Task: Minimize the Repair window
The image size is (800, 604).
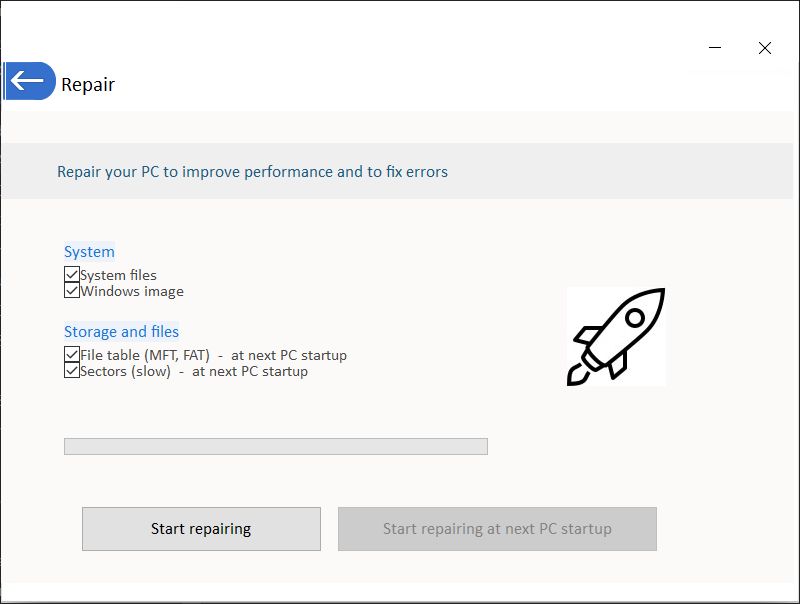Action: coord(715,48)
